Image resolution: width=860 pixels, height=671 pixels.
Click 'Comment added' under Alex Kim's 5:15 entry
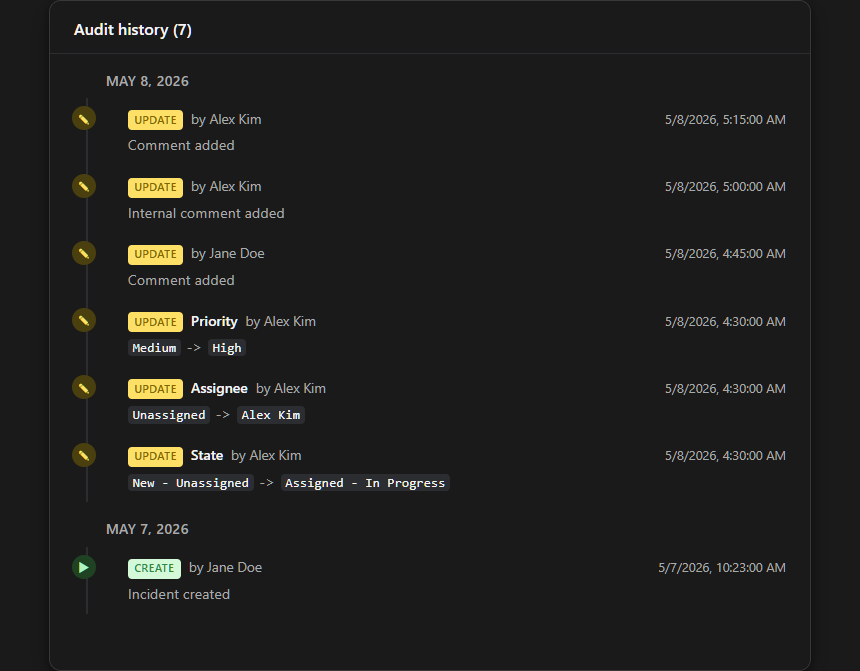pyautogui.click(x=181, y=145)
